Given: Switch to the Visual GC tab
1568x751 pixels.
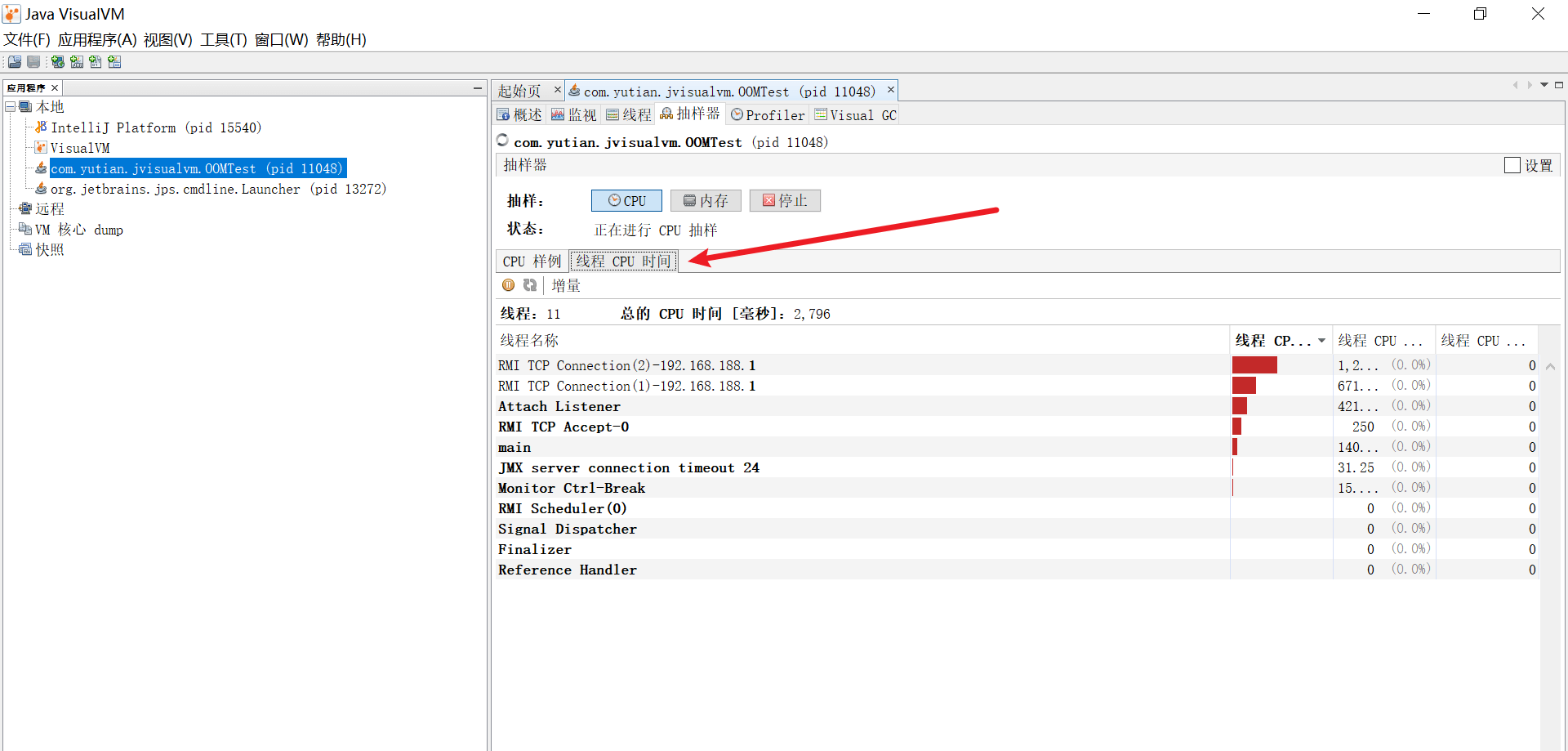Looking at the screenshot, I should coord(855,115).
